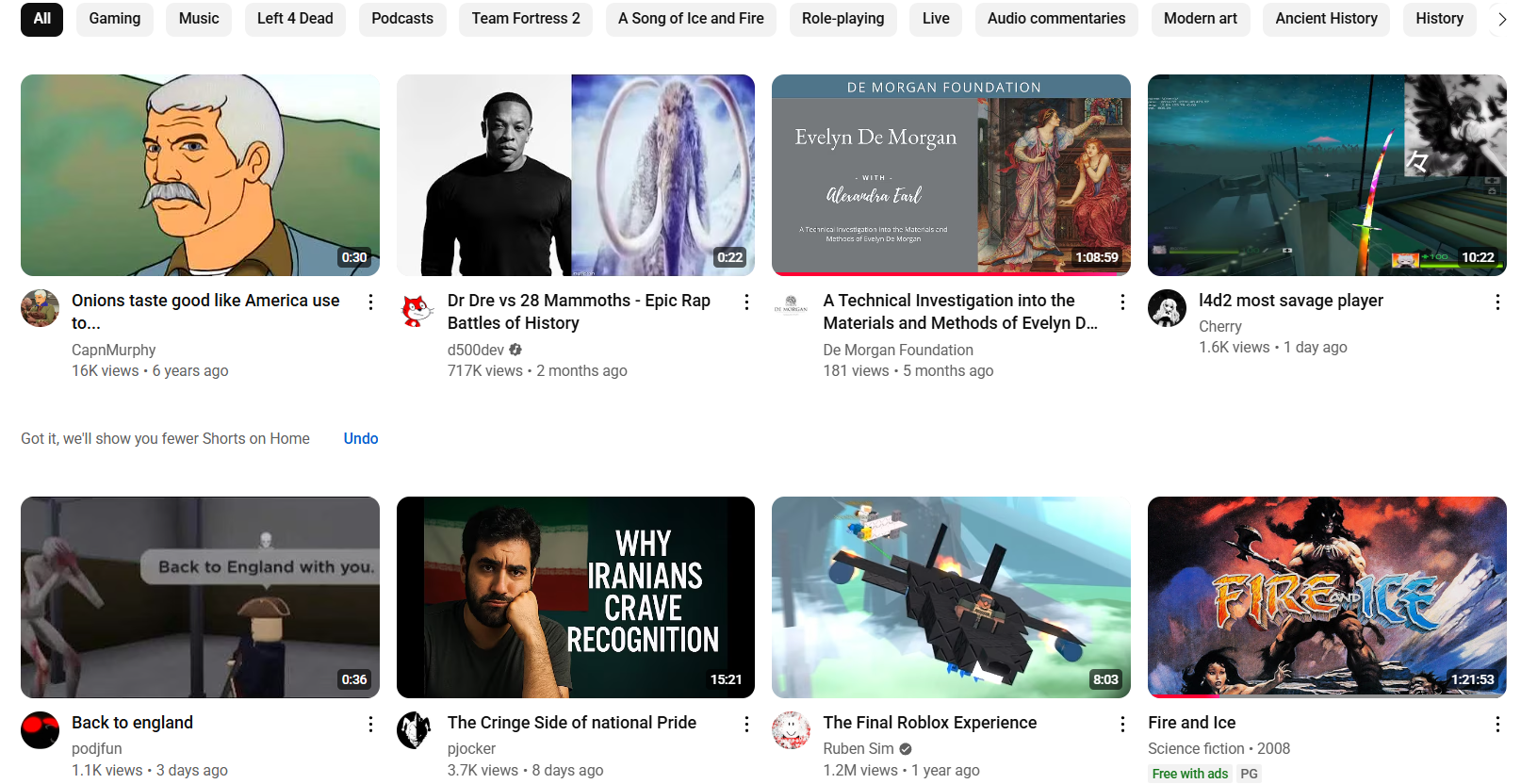1521x784 pixels.
Task: Open podjfun channel name link
Action: coord(97,749)
